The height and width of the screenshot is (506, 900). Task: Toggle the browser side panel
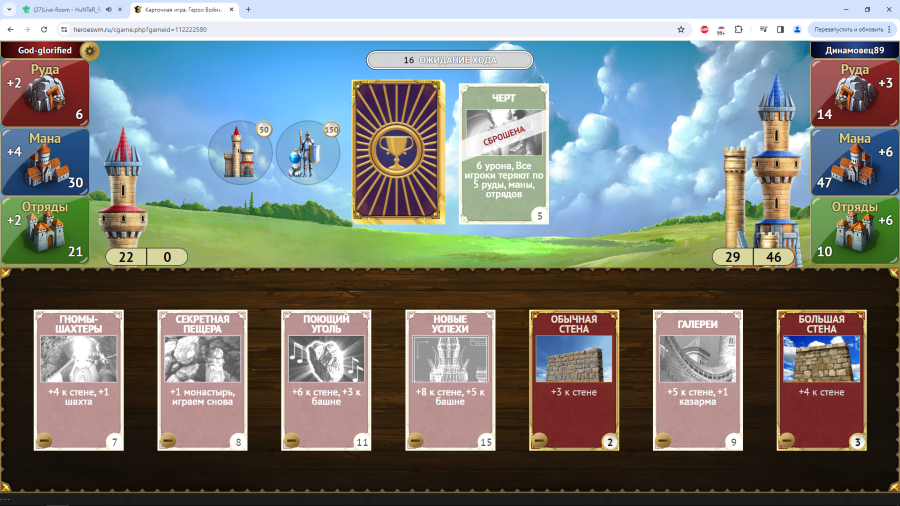point(780,29)
